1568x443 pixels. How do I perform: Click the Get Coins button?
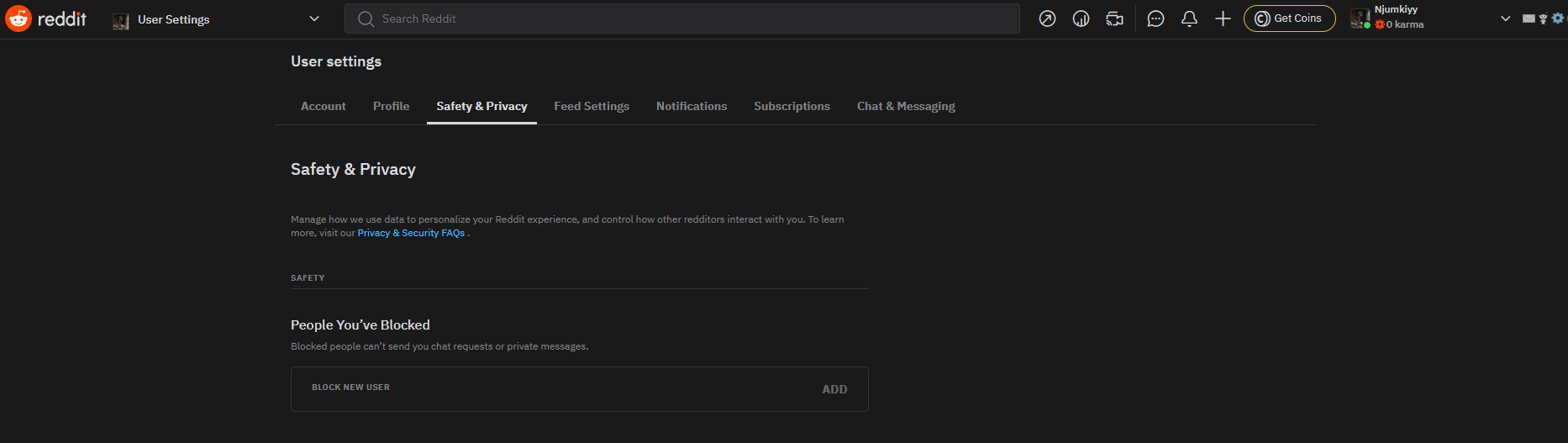1289,18
